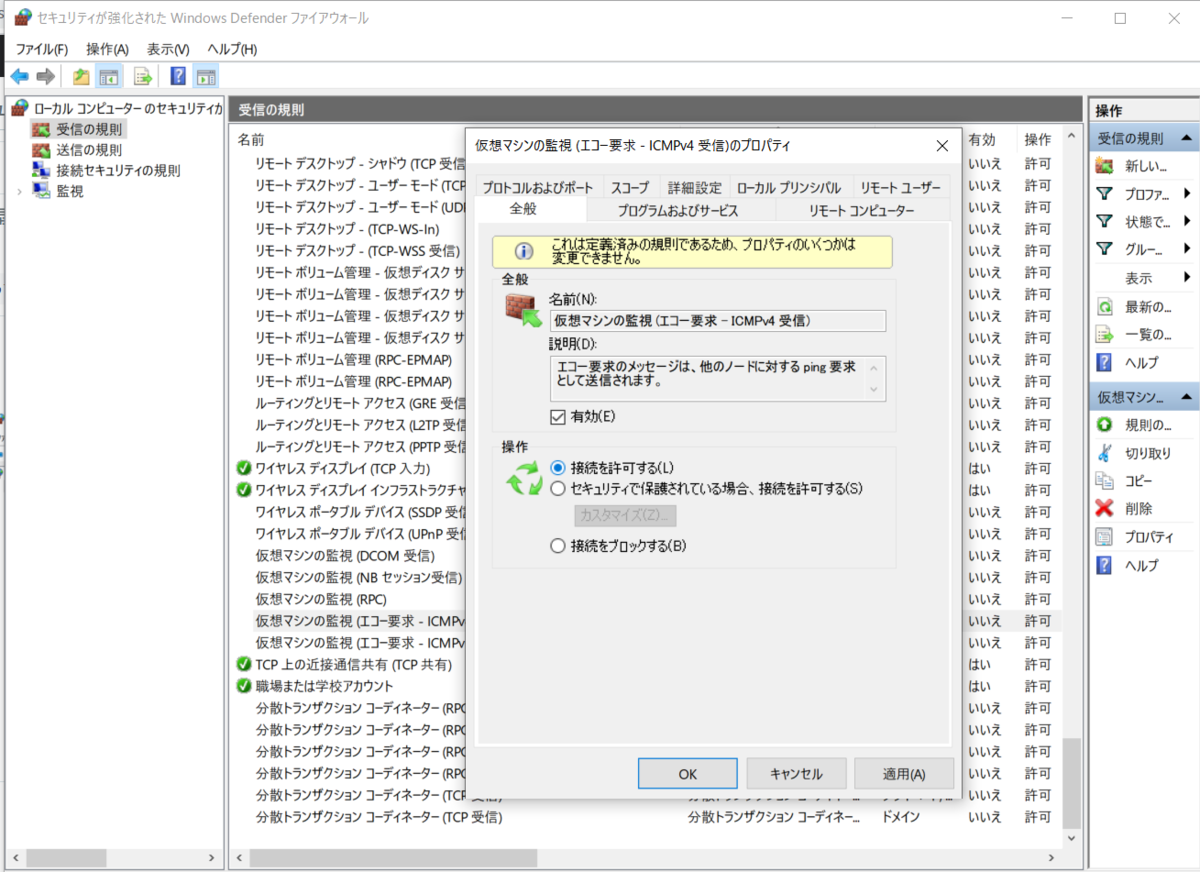This screenshot has height=872, width=1200.
Task: Switch to the 詳細設定 tab
Action: (694, 187)
